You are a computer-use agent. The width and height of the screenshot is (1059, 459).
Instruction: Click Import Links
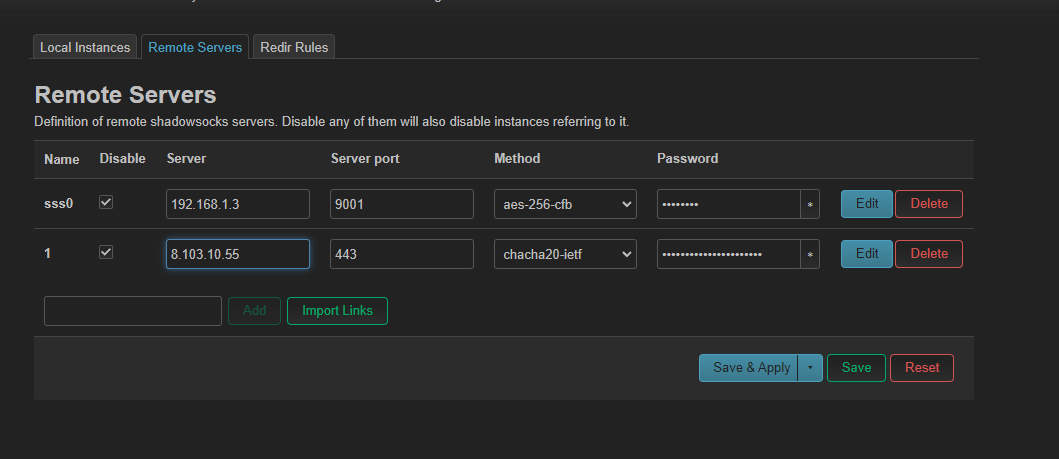coord(337,310)
